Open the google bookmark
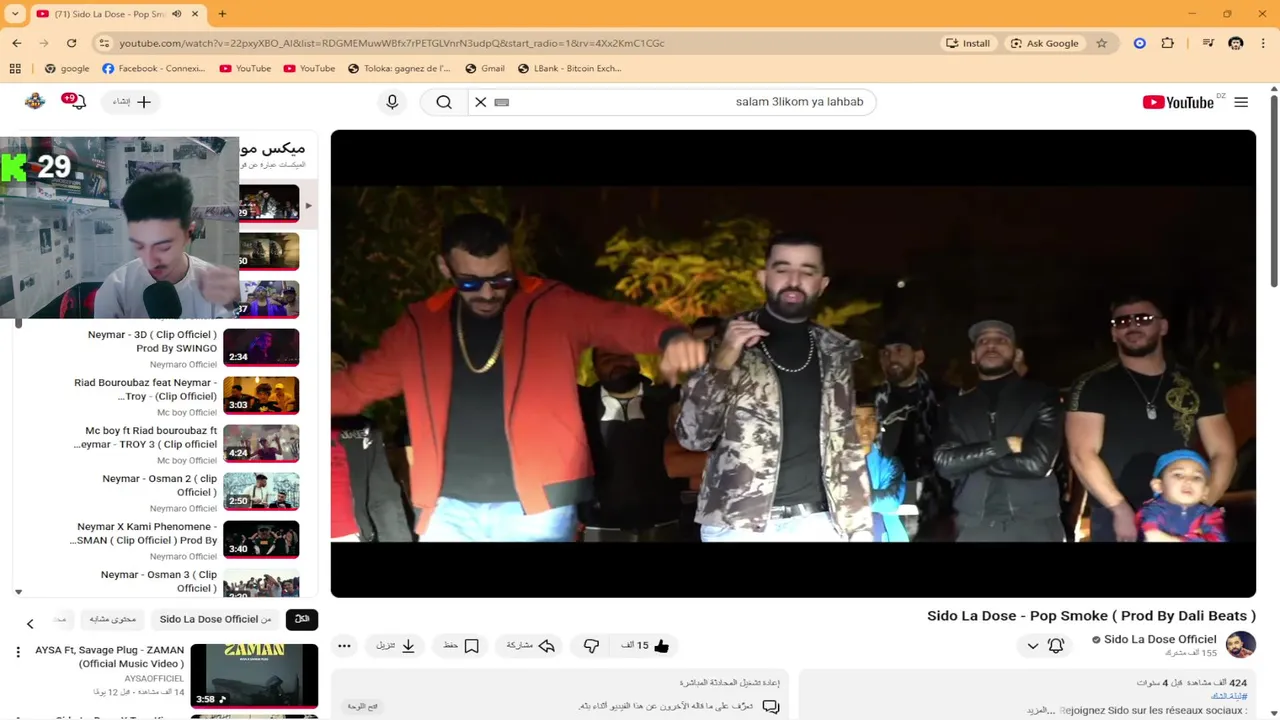This screenshot has height=720, width=1280. click(67, 68)
